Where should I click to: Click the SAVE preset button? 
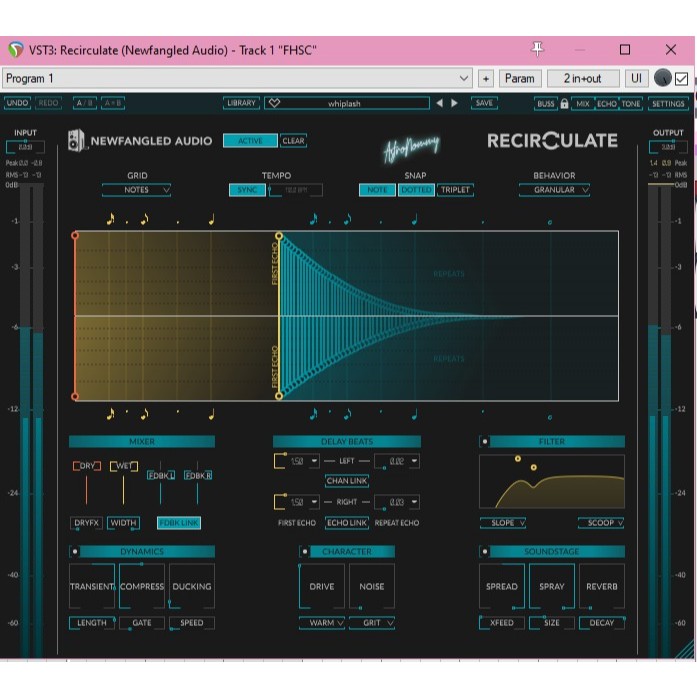tap(484, 103)
